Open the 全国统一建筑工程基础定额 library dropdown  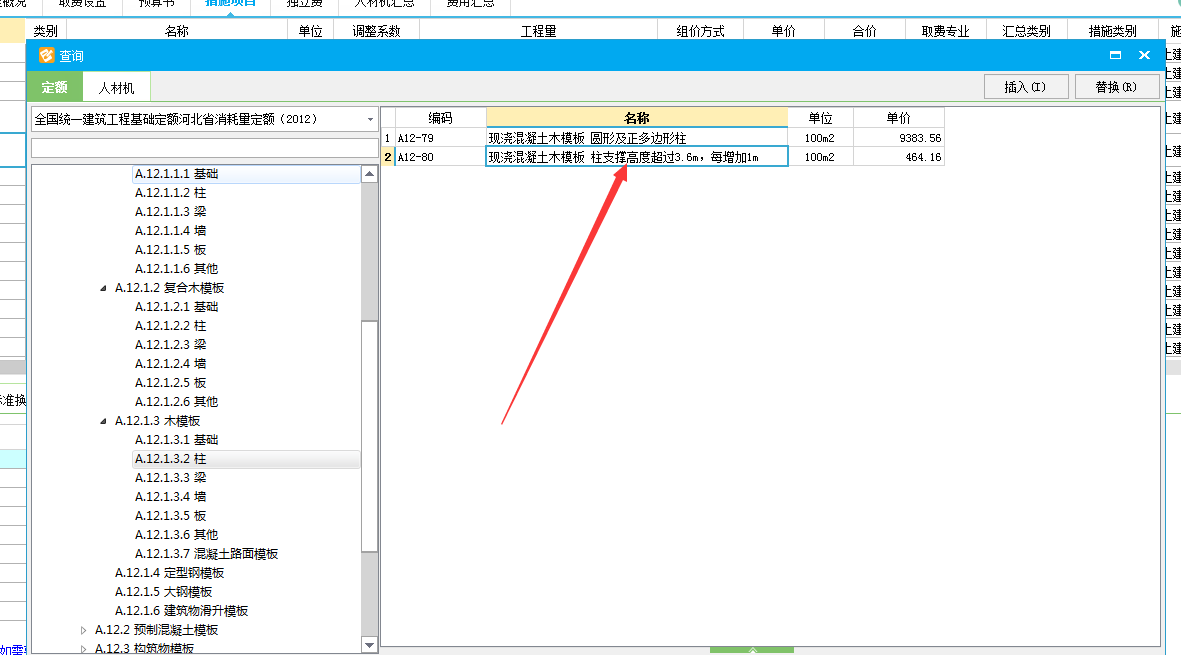coord(371,119)
